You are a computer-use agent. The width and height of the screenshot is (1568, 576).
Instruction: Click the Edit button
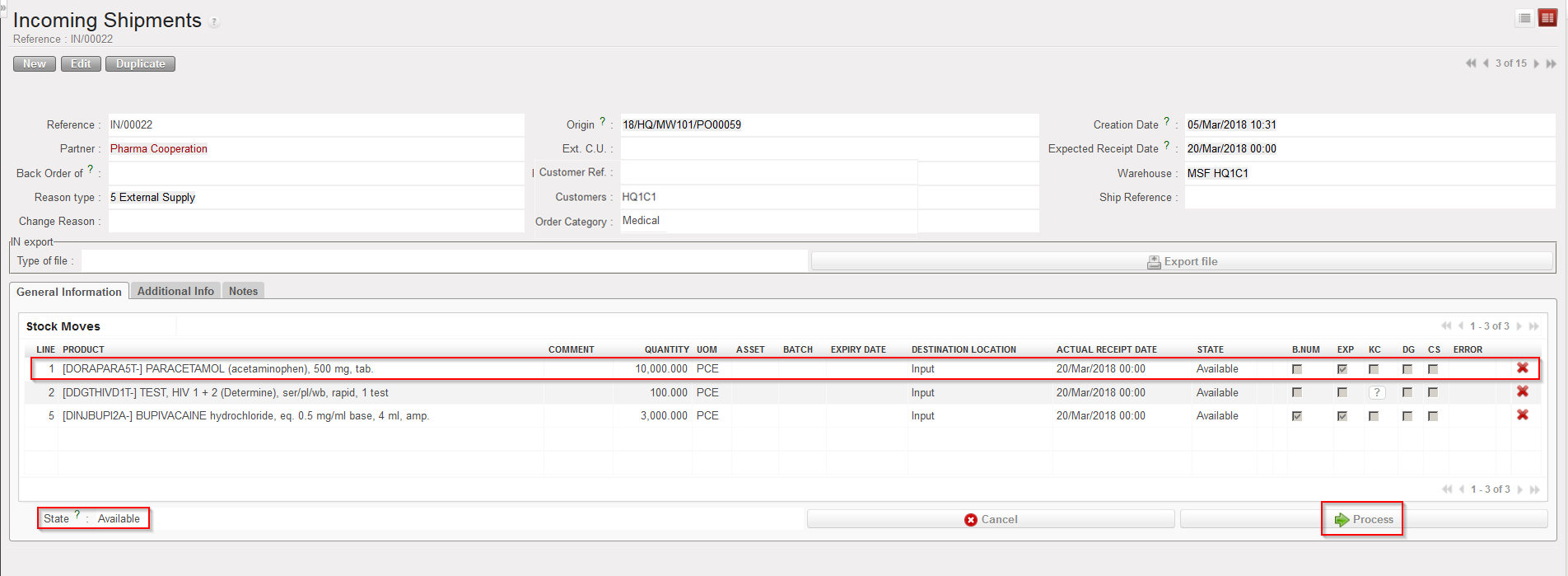coord(81,63)
